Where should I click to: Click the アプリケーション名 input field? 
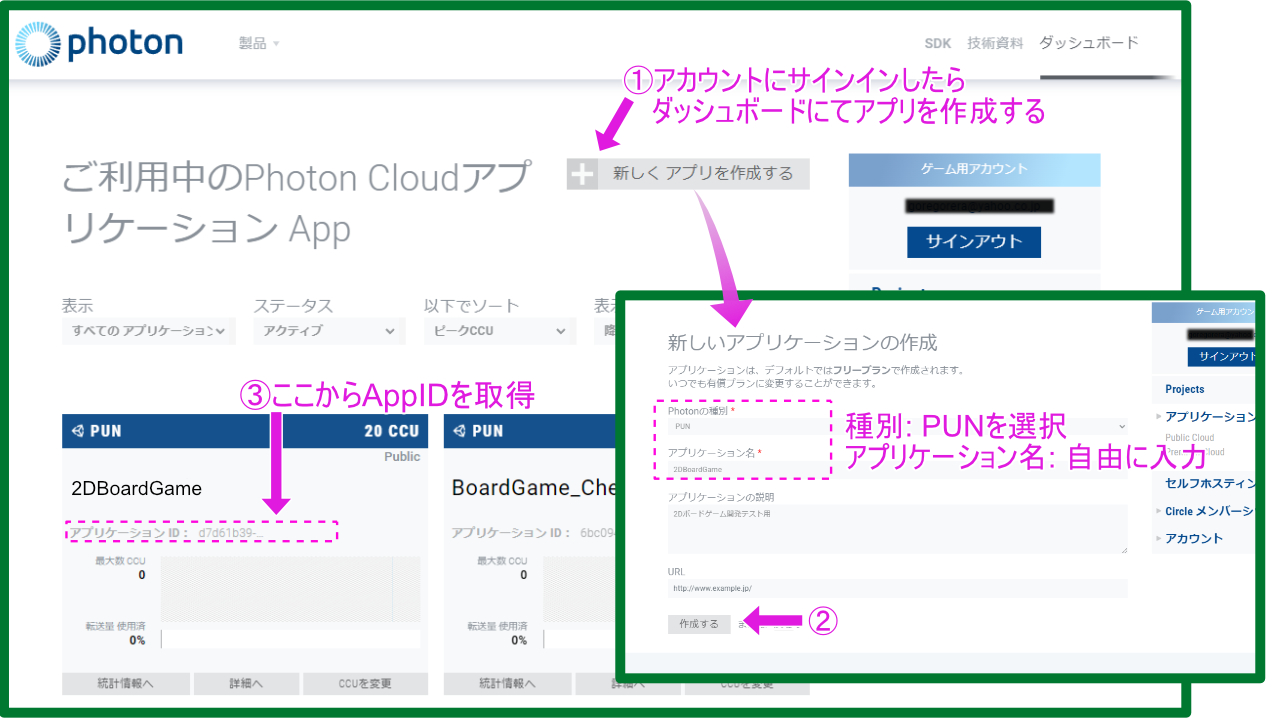tap(898, 468)
